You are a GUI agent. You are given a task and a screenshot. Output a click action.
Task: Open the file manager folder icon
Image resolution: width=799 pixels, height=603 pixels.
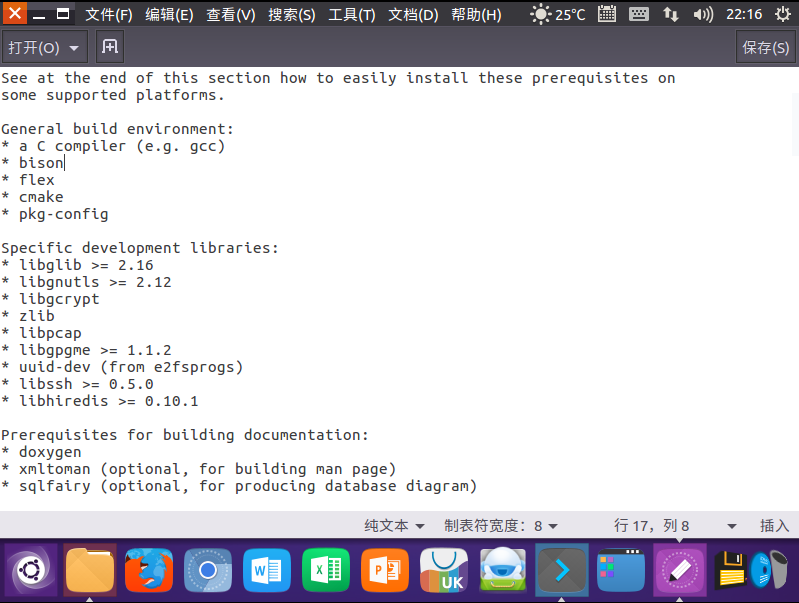tap(90, 570)
